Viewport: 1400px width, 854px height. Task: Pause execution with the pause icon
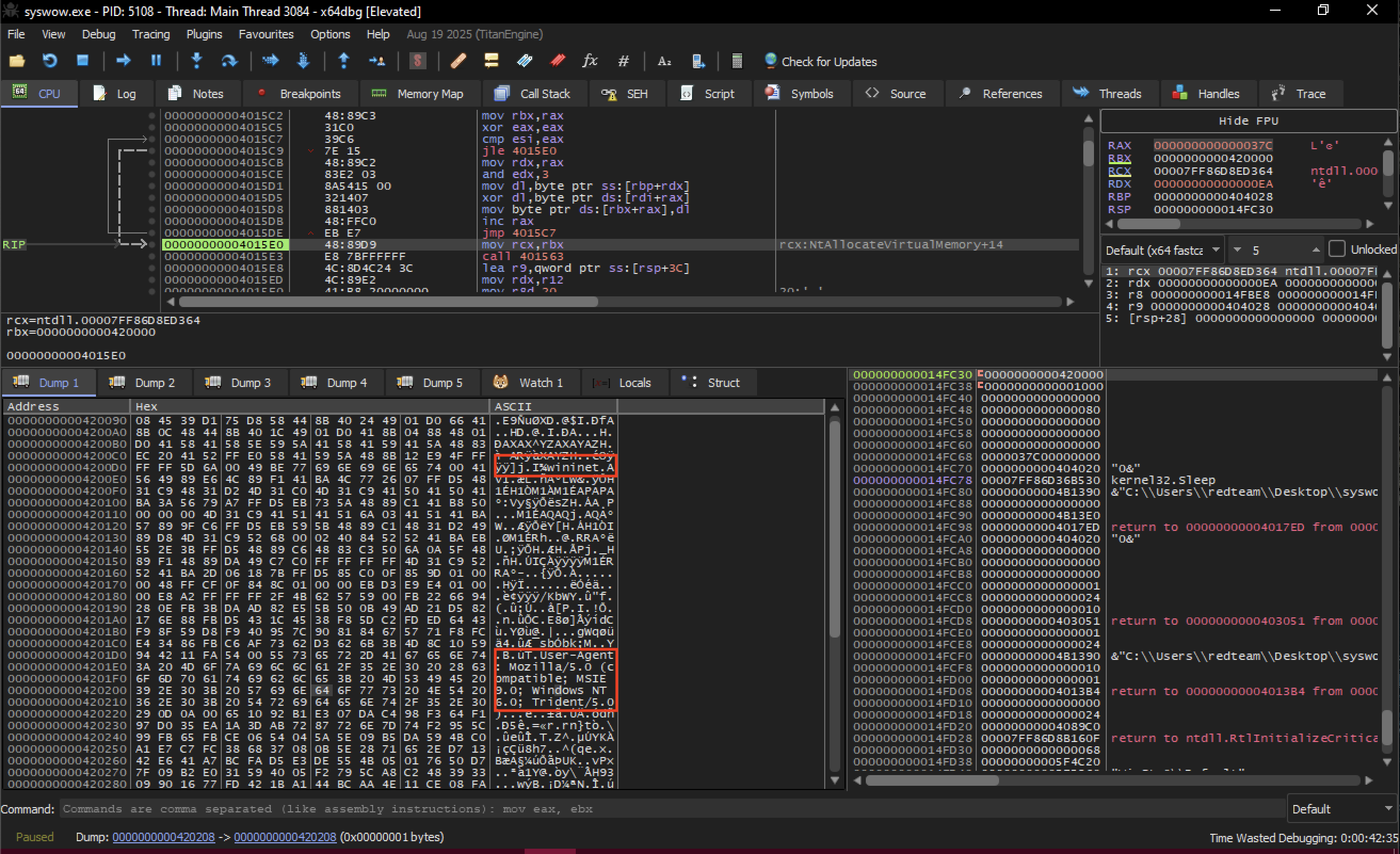pos(156,61)
